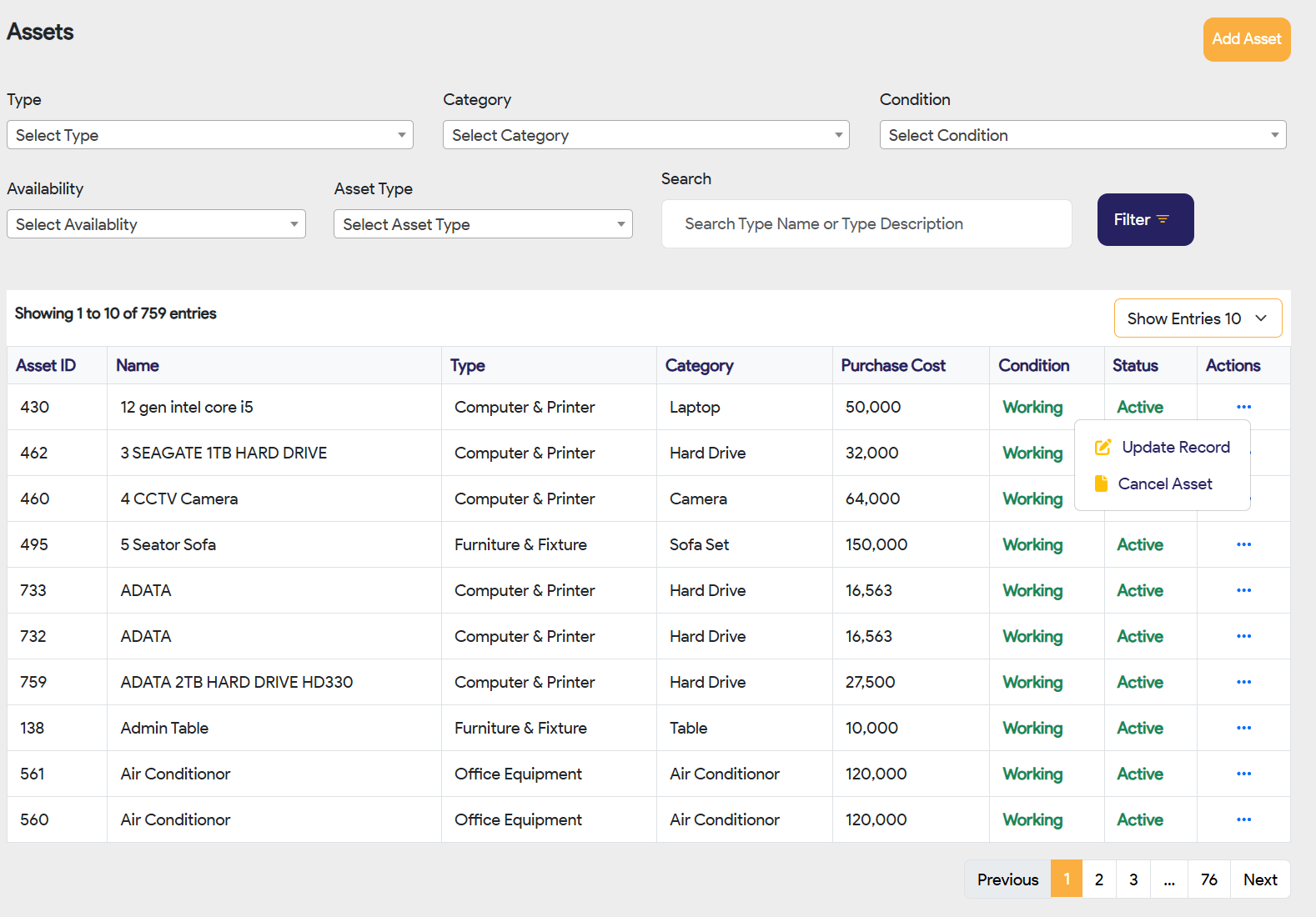The height and width of the screenshot is (917, 1316).
Task: Choose Update Record from the popup menu
Action: coord(1175,448)
